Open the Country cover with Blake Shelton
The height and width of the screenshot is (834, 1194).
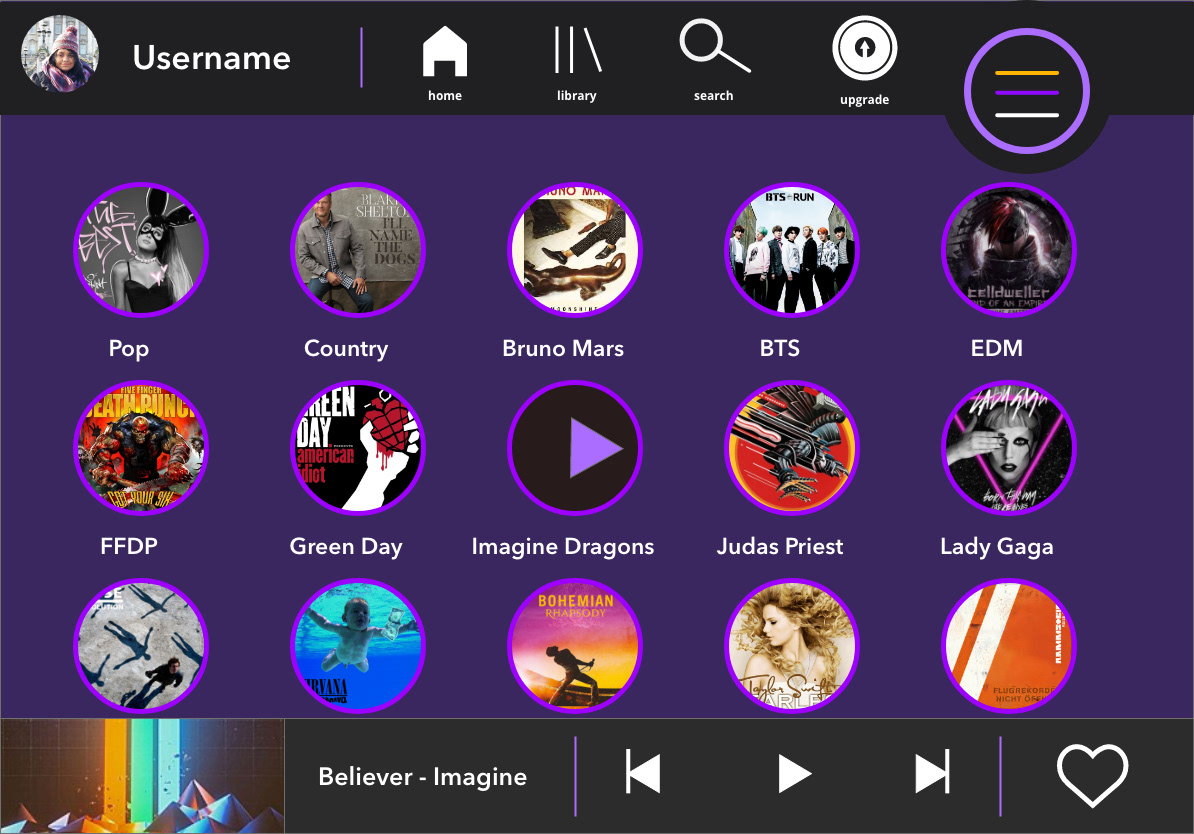[x=358, y=250]
